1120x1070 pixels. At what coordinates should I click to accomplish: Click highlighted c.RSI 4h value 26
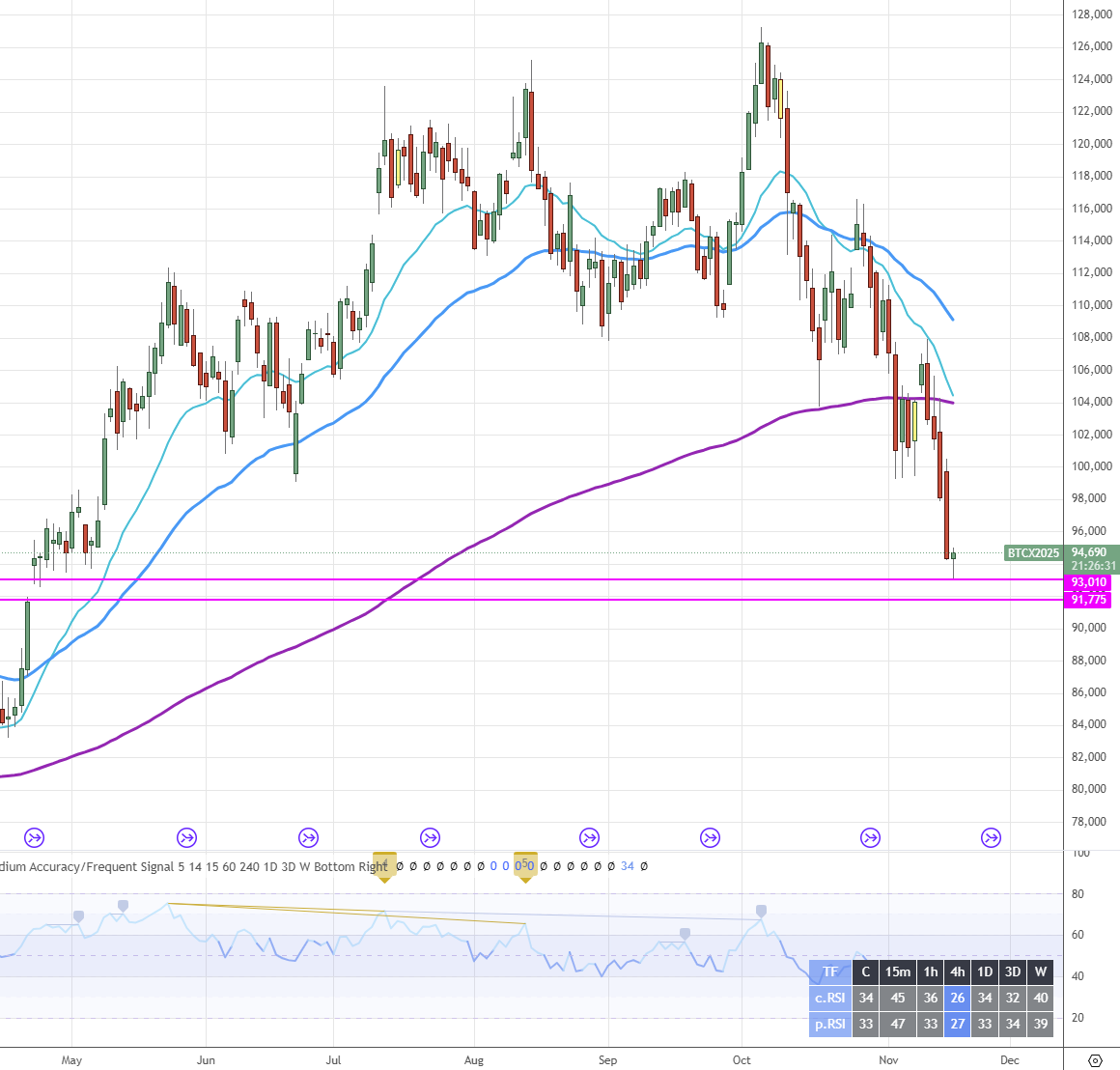[958, 998]
